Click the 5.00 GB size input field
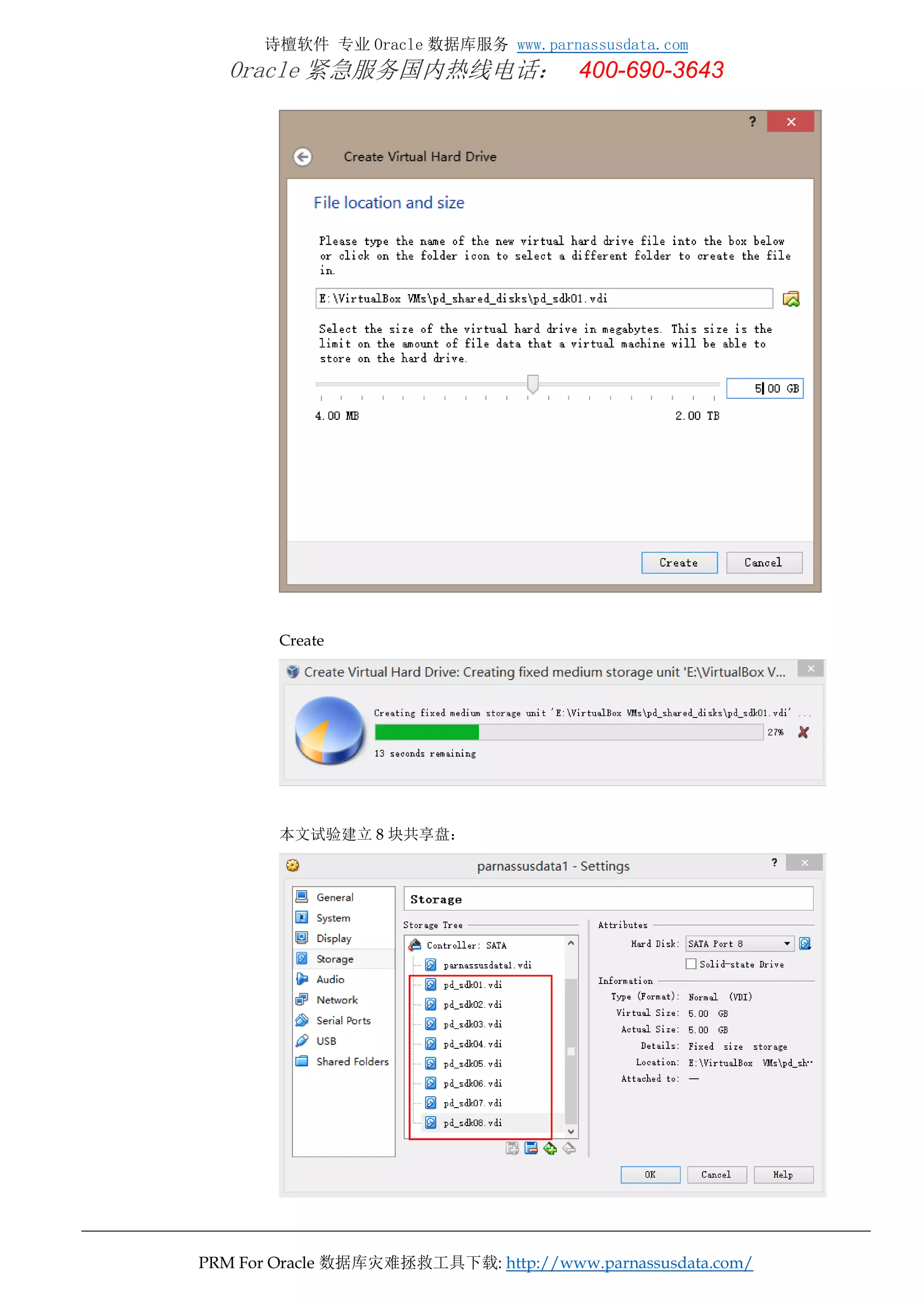Image resolution: width=924 pixels, height=1306 pixels. (x=764, y=388)
